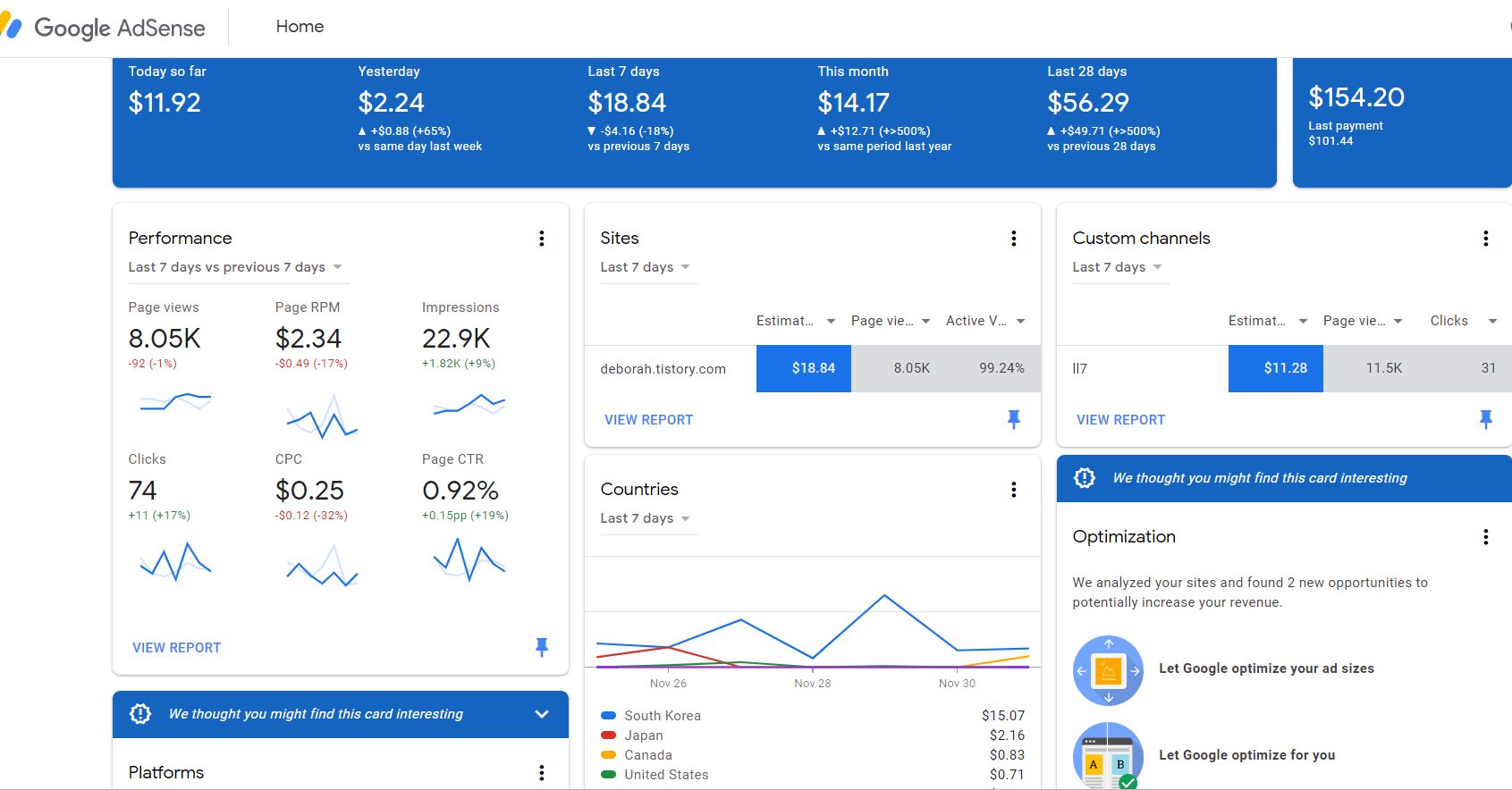The image size is (1512, 790).
Task: Pin the Sites card
Action: [x=1013, y=419]
